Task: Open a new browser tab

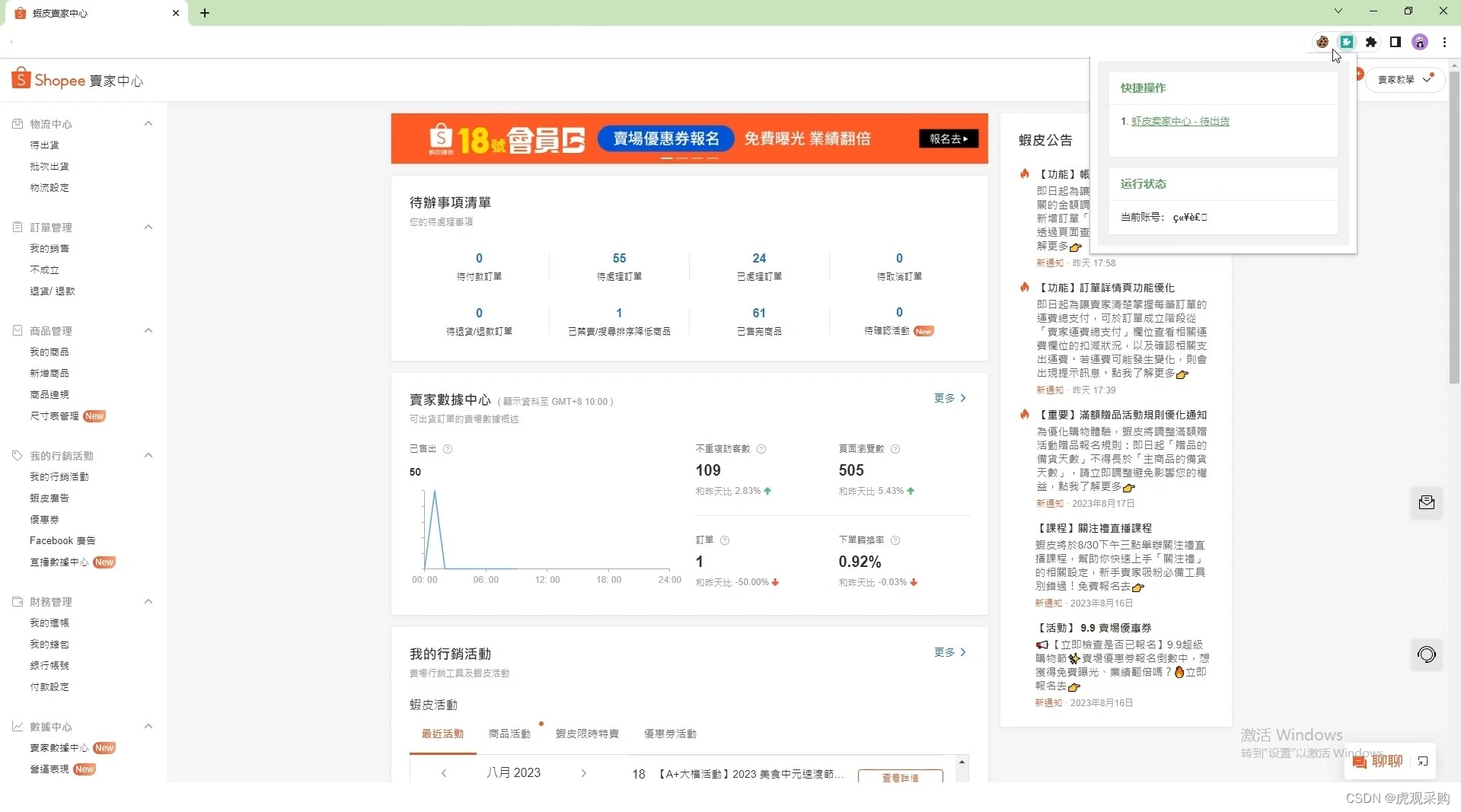Action: (205, 13)
